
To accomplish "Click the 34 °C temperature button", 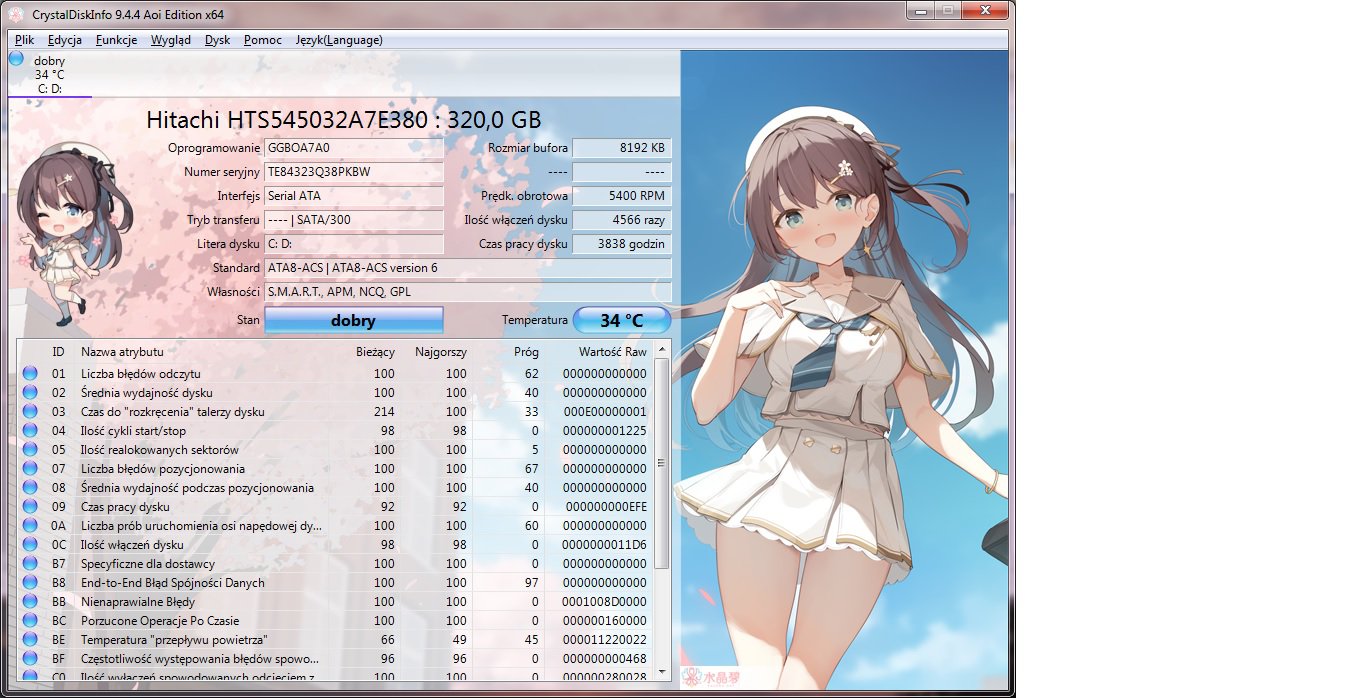I will pyautogui.click(x=621, y=320).
